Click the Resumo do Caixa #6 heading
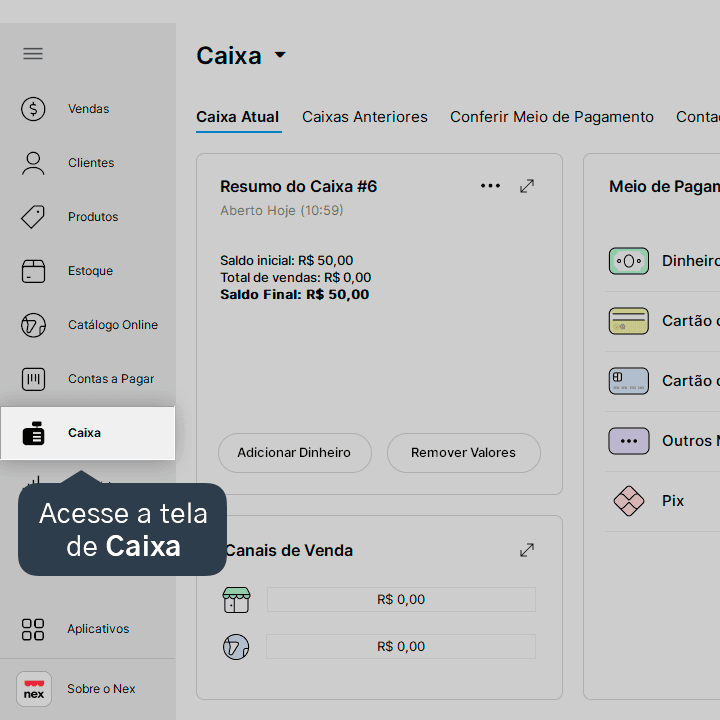720x720 pixels. tap(298, 186)
